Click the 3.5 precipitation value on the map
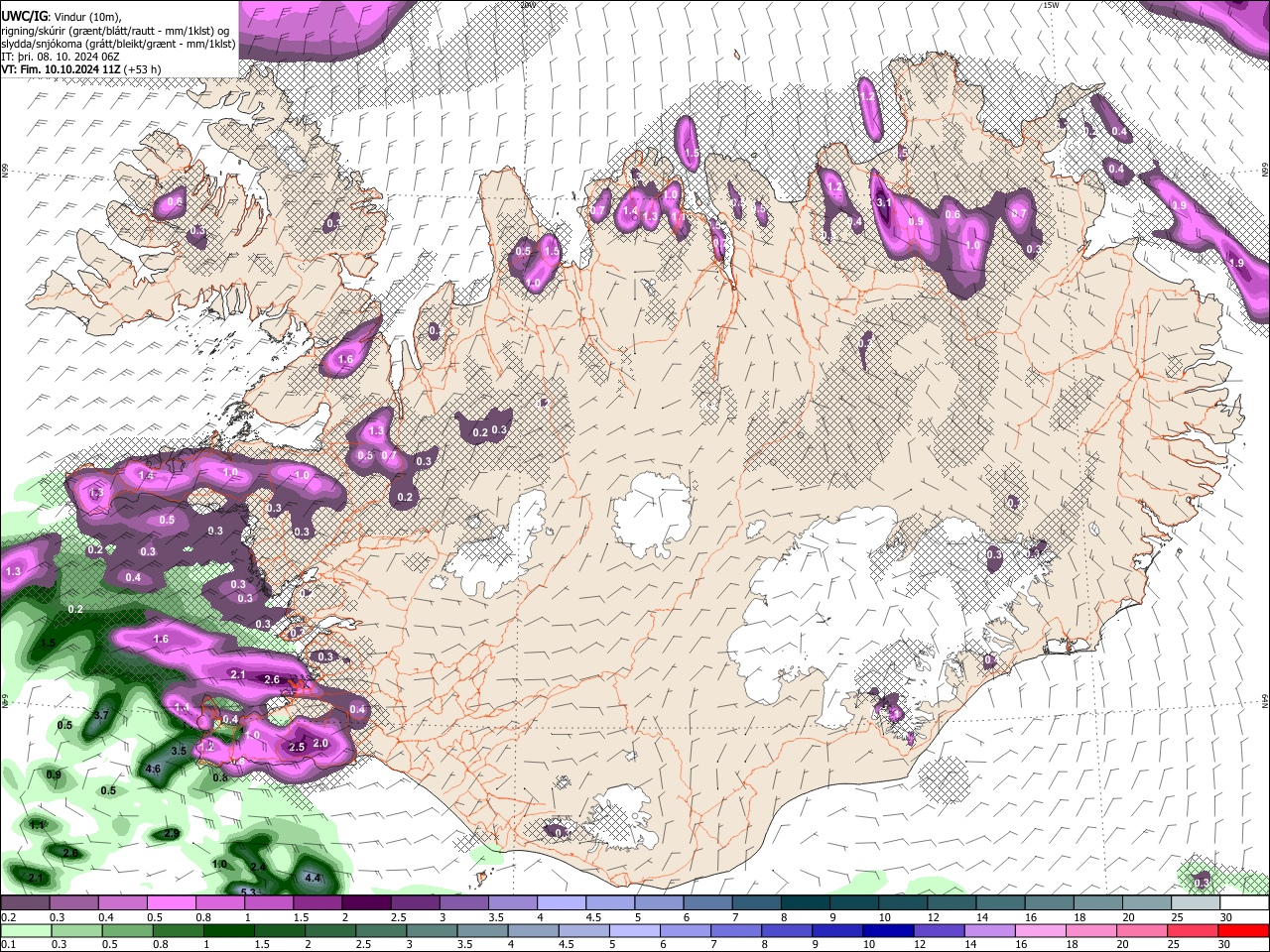 coord(179,752)
